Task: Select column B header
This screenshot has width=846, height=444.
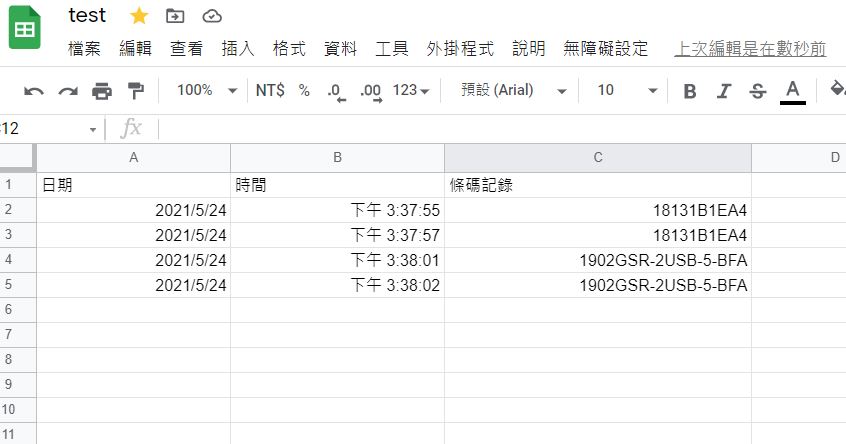Action: coord(337,158)
